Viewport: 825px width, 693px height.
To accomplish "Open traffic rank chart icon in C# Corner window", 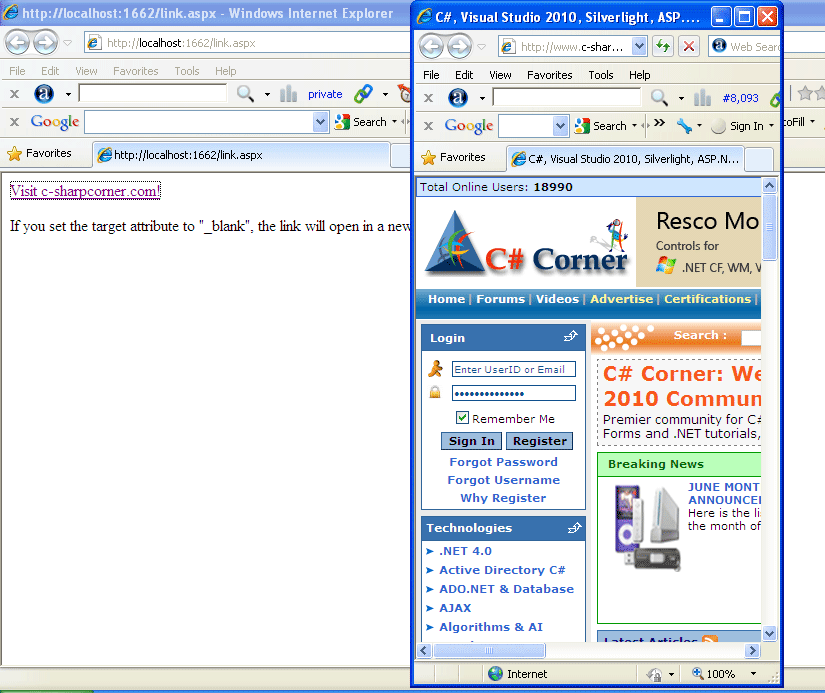I will point(702,97).
